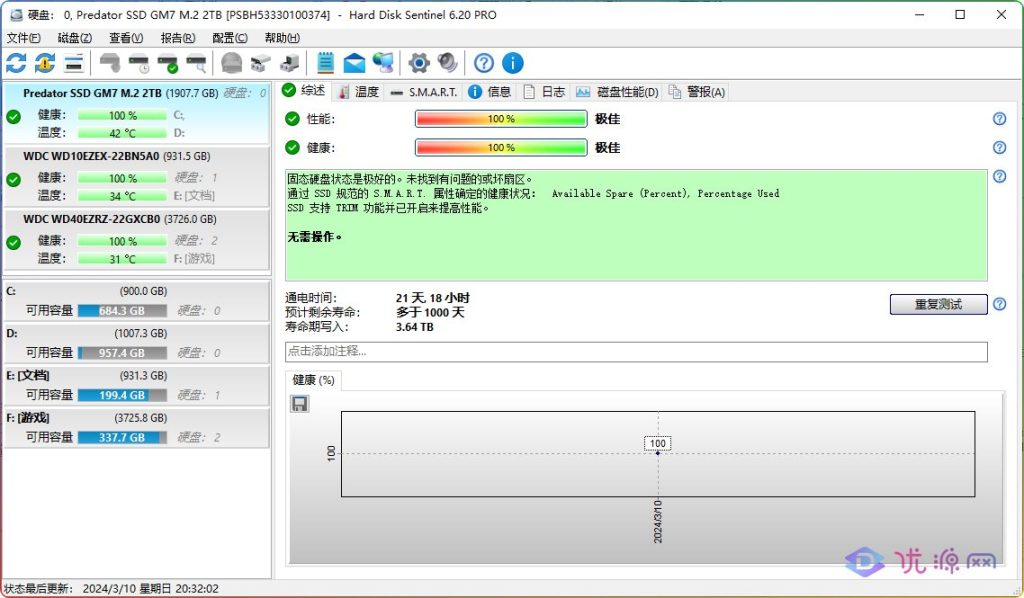Click the 健康 100% bar in overview panel
1024x598 pixels.
(501, 148)
